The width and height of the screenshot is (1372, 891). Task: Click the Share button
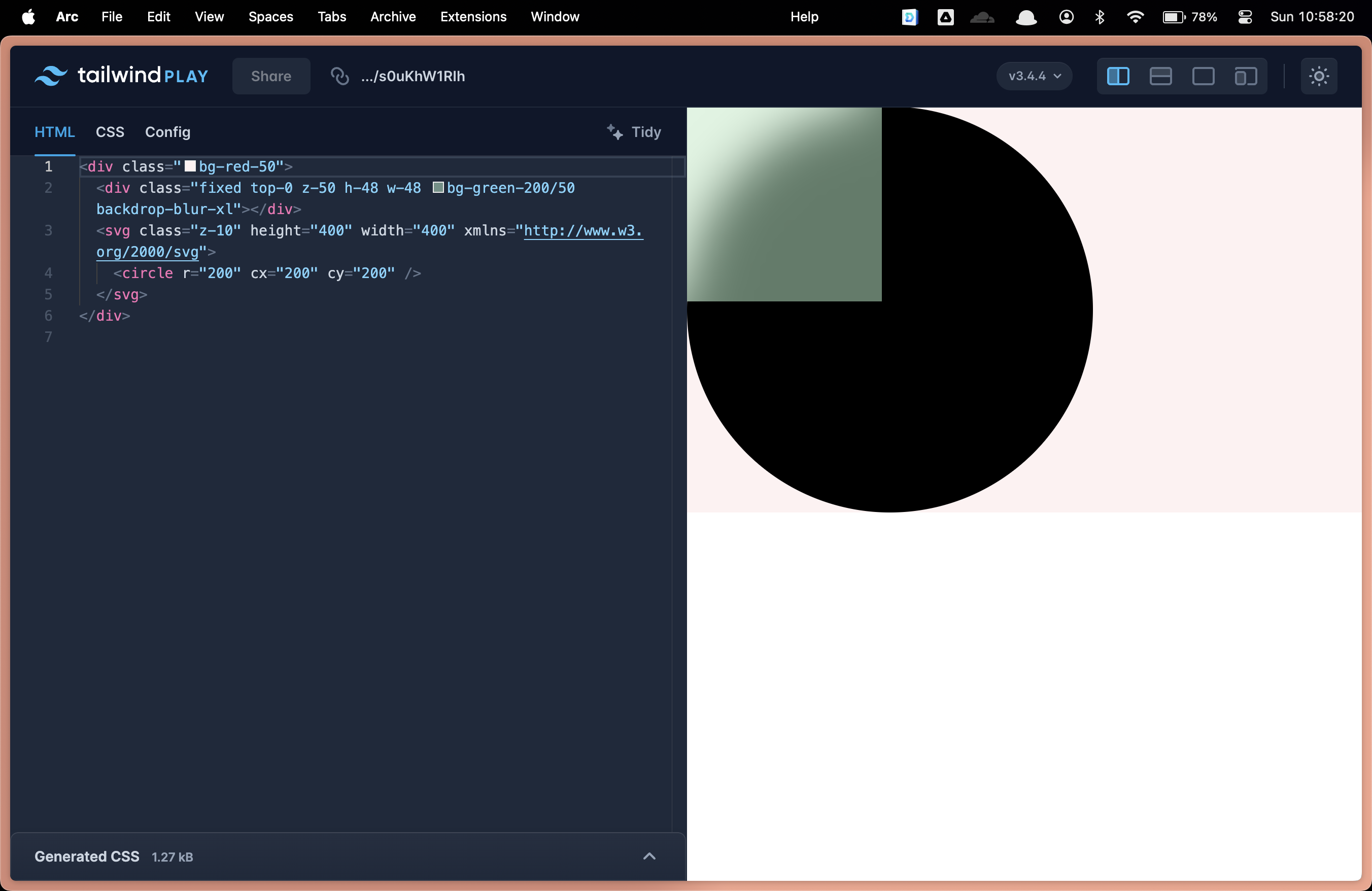tap(271, 76)
